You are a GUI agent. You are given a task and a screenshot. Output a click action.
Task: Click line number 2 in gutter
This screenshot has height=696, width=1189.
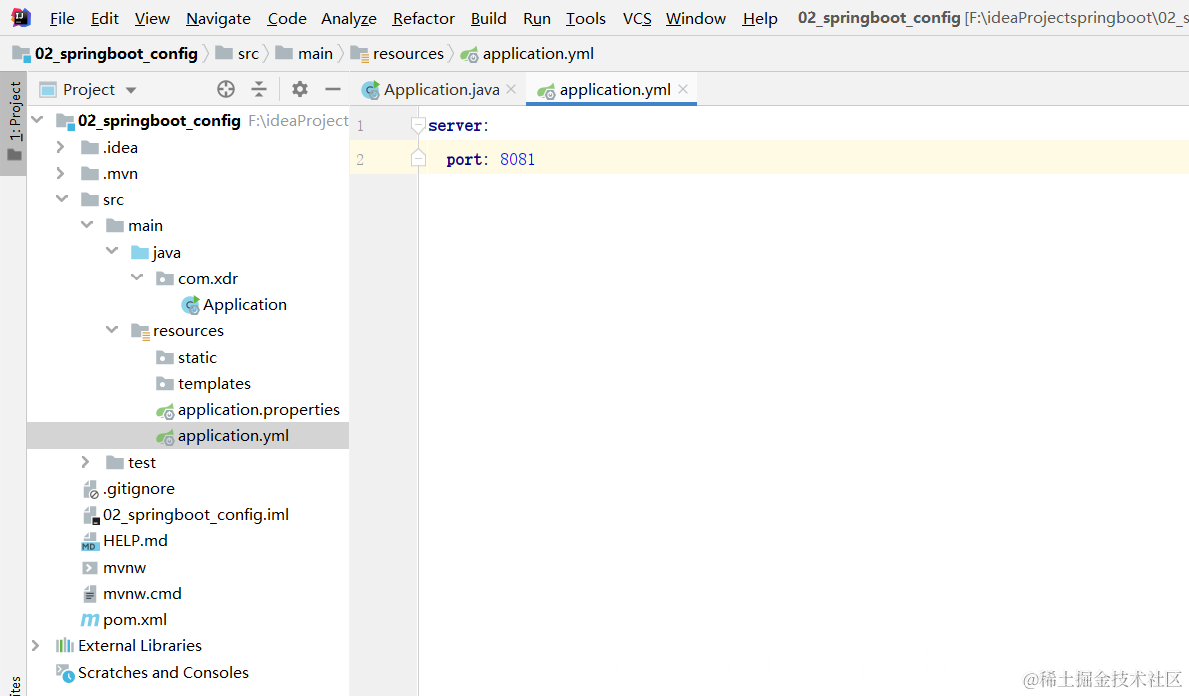(360, 160)
